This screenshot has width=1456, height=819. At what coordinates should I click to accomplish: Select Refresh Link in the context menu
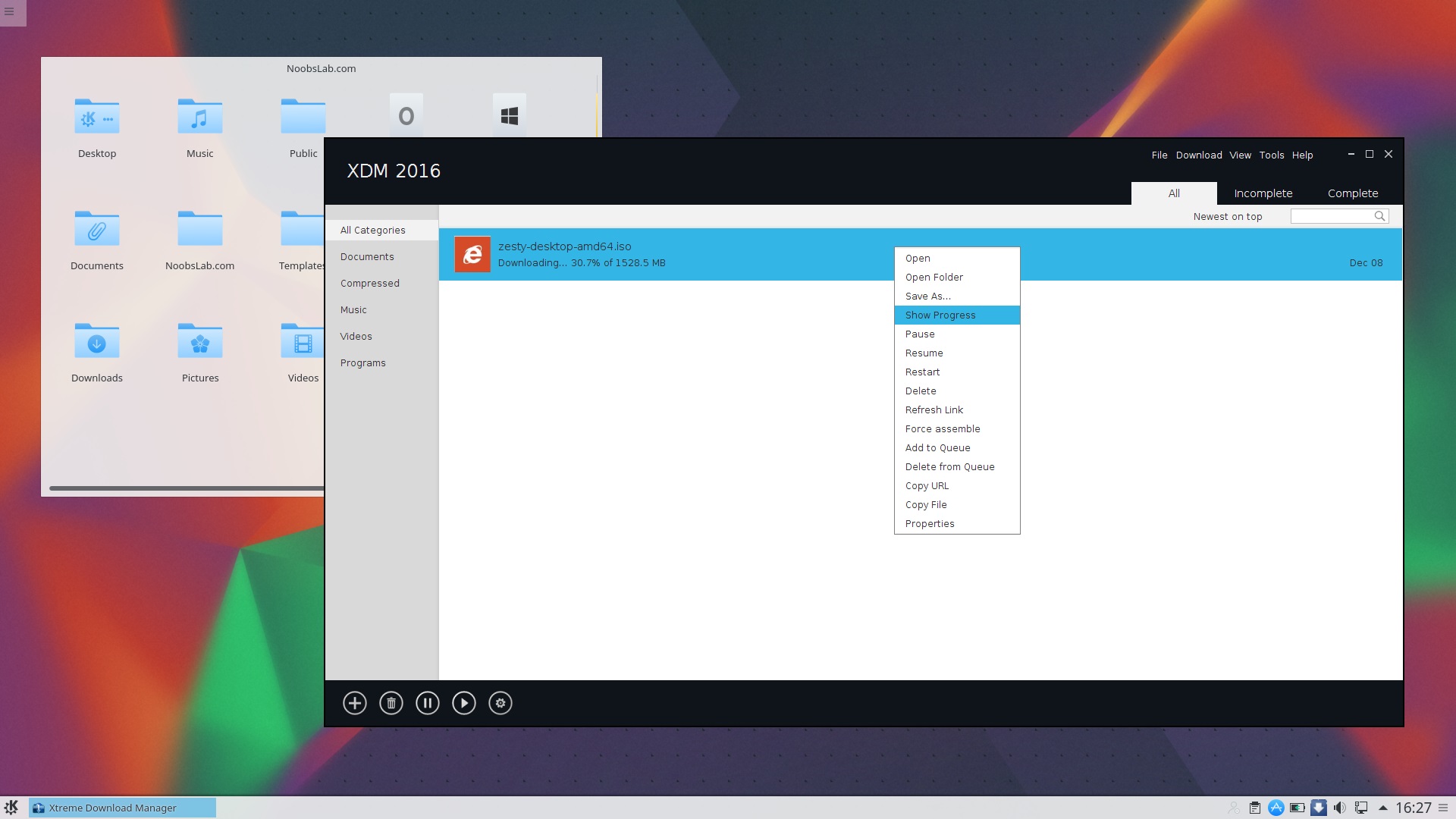pos(957,410)
